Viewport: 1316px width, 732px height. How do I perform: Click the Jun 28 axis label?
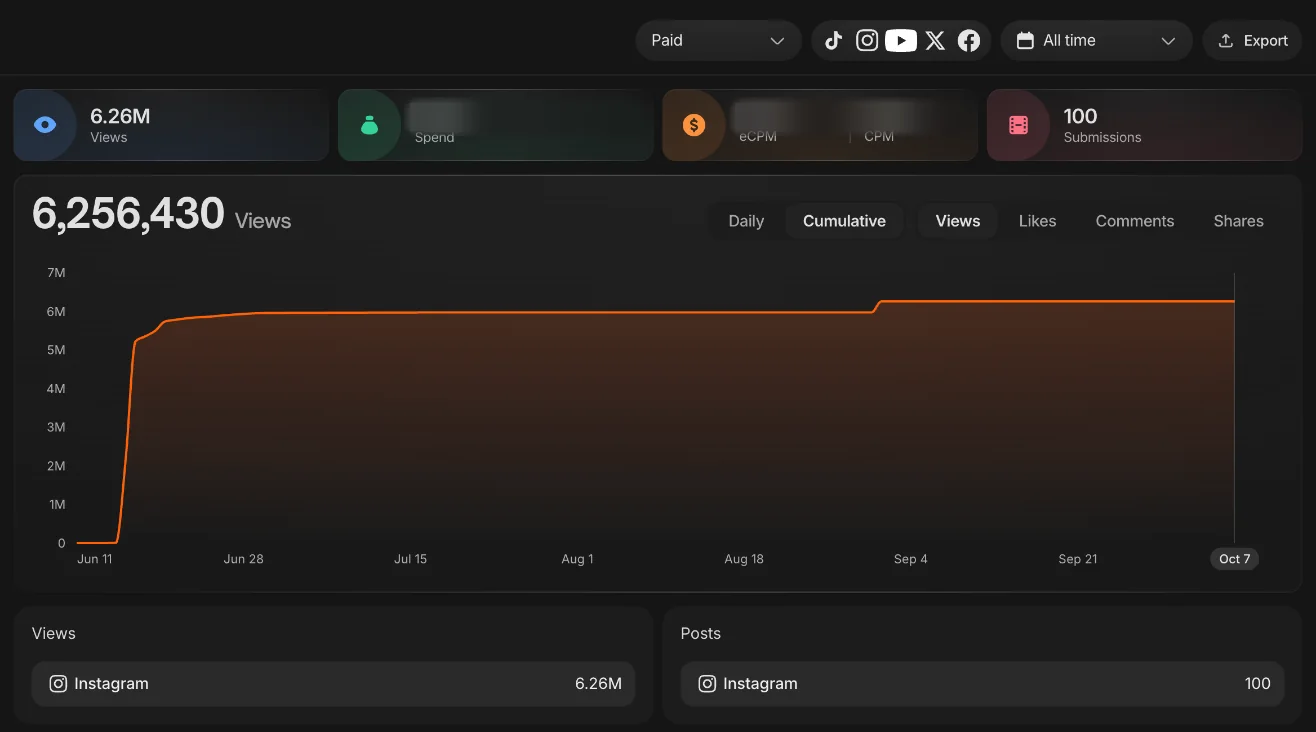pos(244,559)
